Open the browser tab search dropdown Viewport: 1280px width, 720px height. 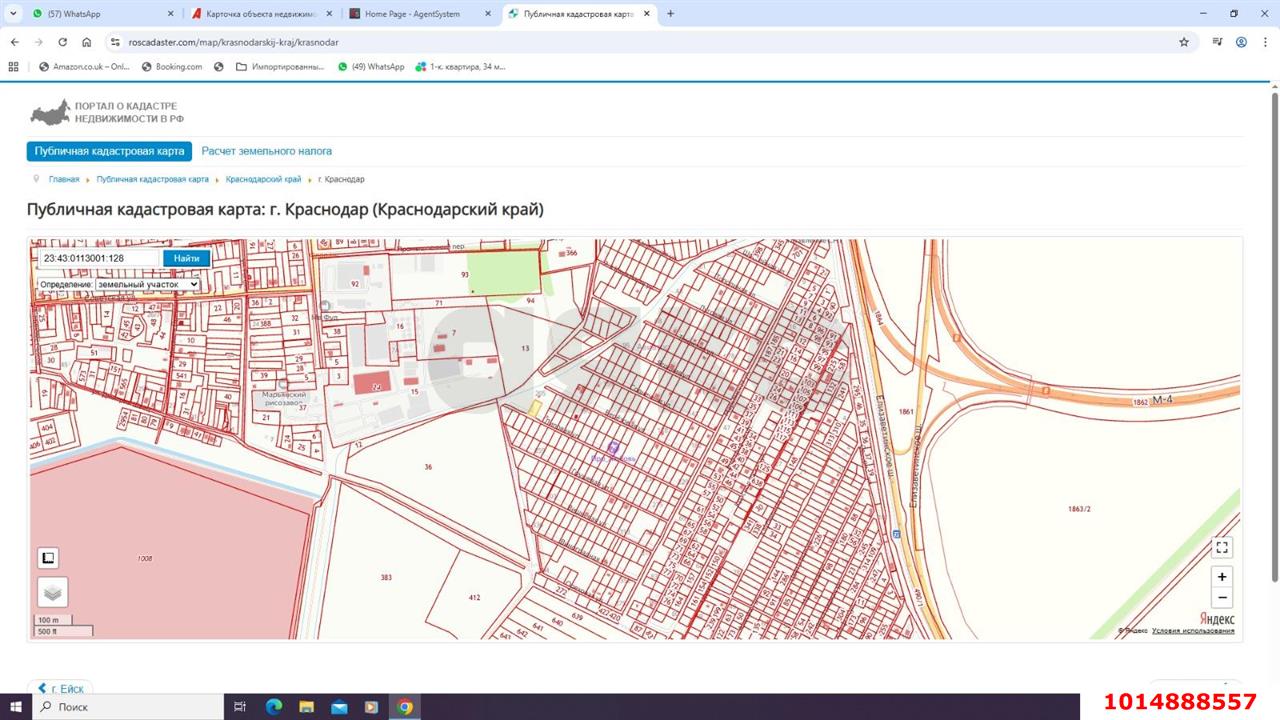point(13,14)
